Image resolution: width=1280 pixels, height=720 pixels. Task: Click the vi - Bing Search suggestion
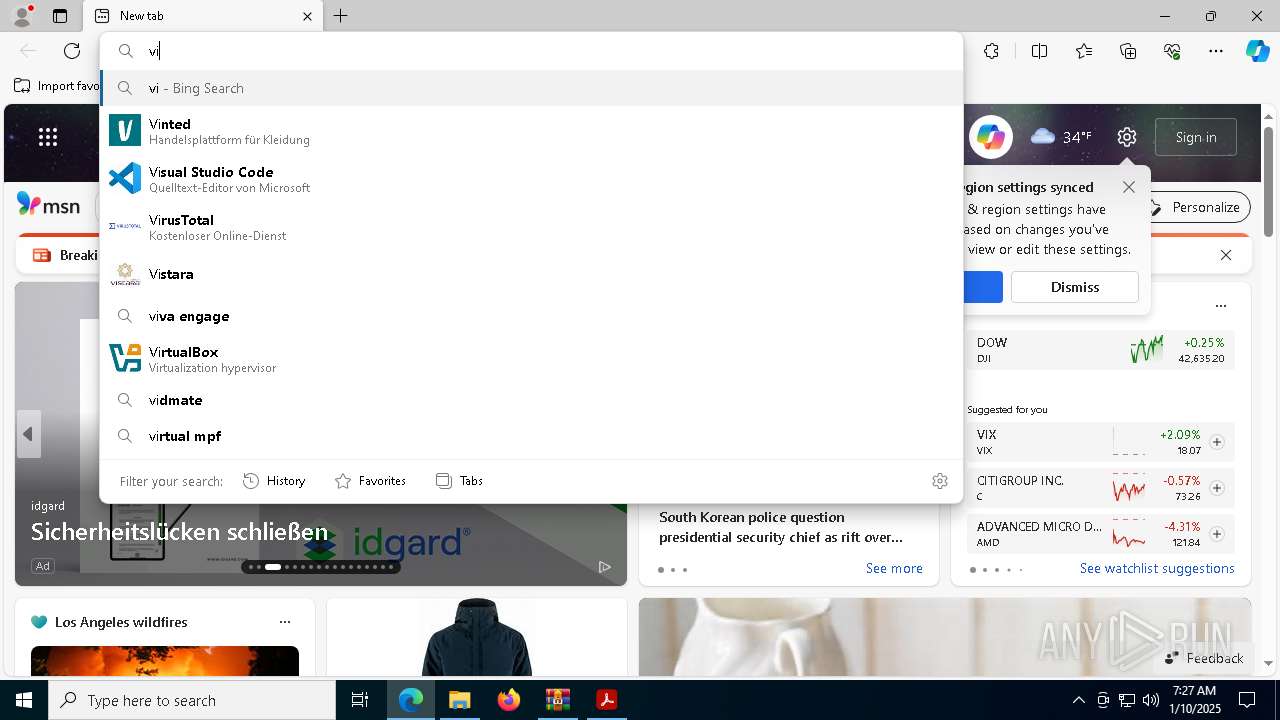531,88
